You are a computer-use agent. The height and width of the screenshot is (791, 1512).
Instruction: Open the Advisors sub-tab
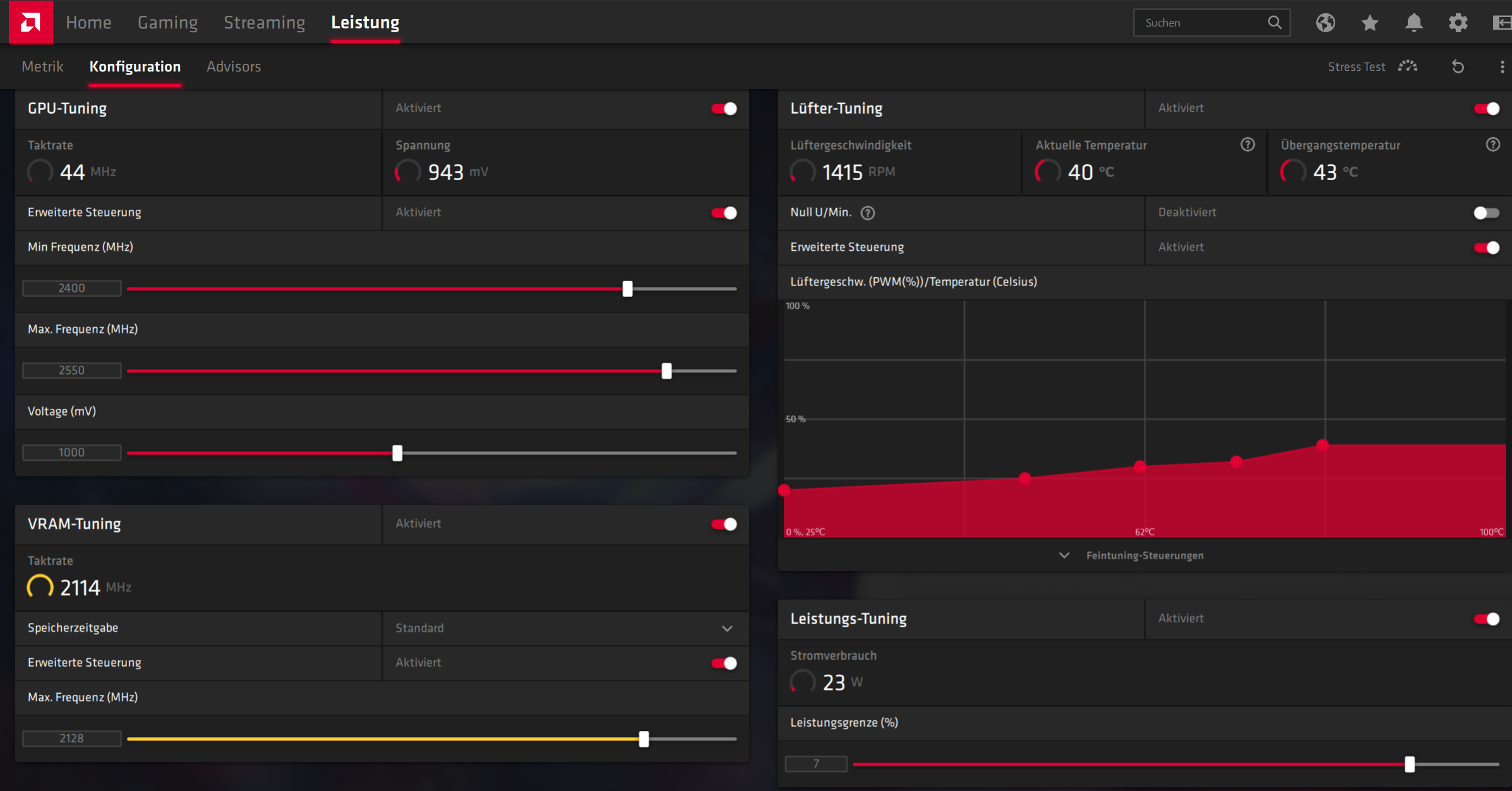(x=233, y=66)
